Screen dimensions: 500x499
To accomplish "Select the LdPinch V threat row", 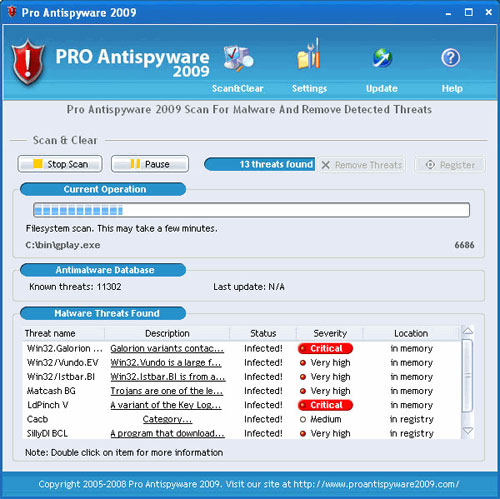I will [242, 405].
